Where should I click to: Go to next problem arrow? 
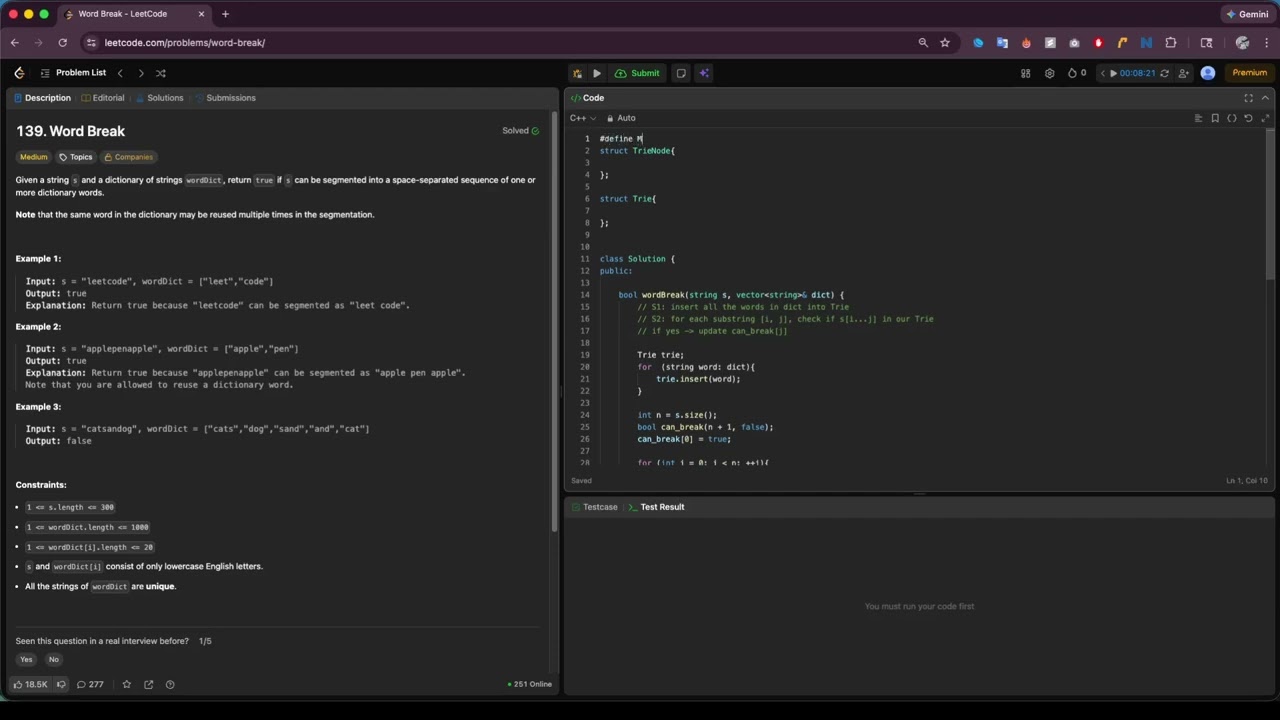click(x=141, y=73)
